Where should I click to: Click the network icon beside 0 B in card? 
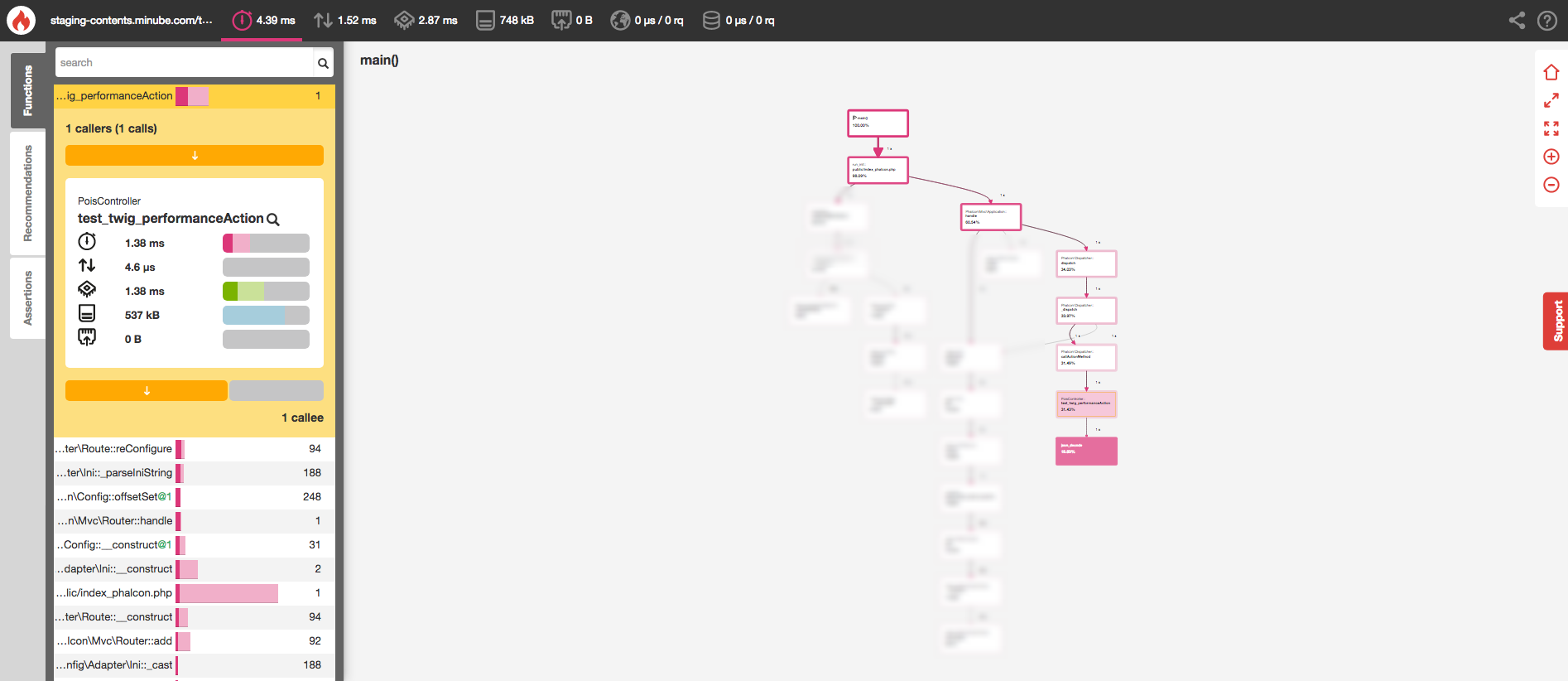coord(87,337)
